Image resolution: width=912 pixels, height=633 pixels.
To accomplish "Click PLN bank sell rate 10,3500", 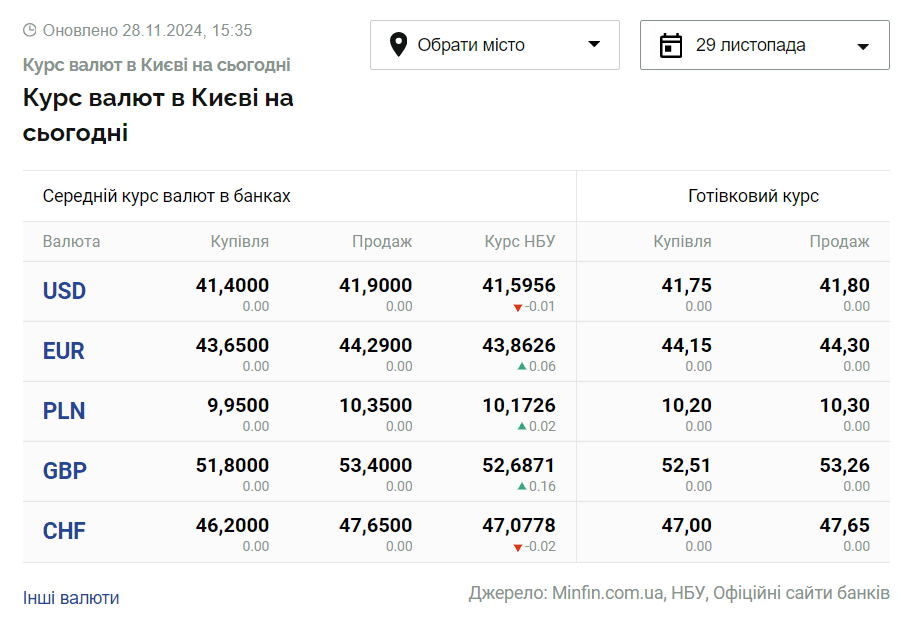I will (x=376, y=405).
